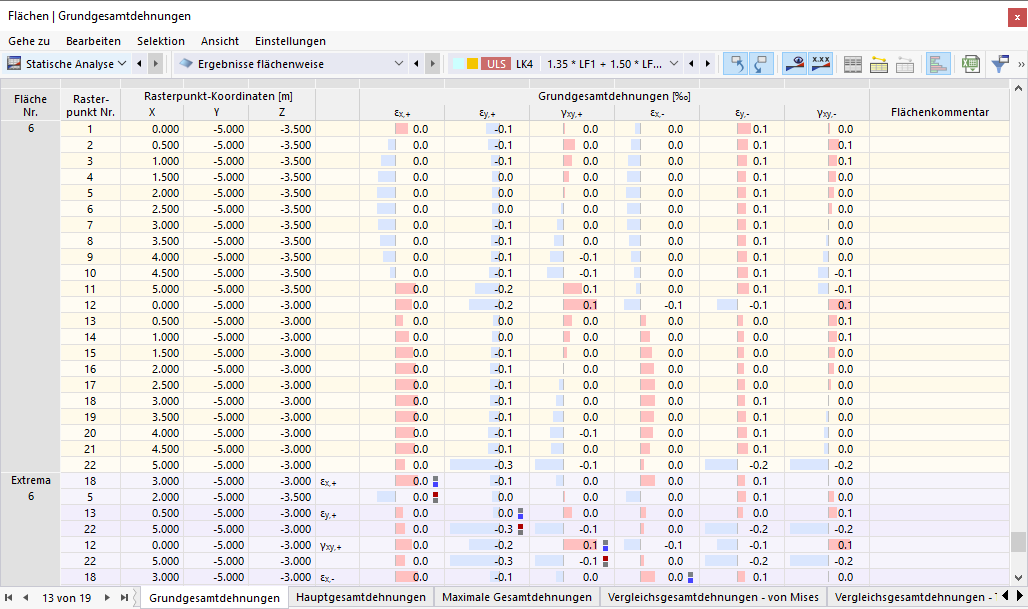1028x609 pixels.
Task: Go to next table page
Action: [107, 597]
